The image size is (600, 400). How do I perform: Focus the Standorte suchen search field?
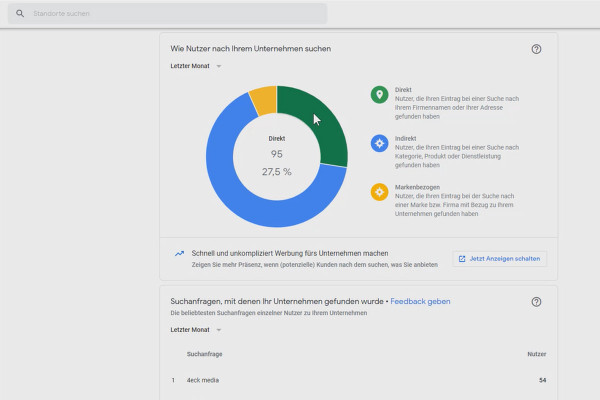click(168, 14)
